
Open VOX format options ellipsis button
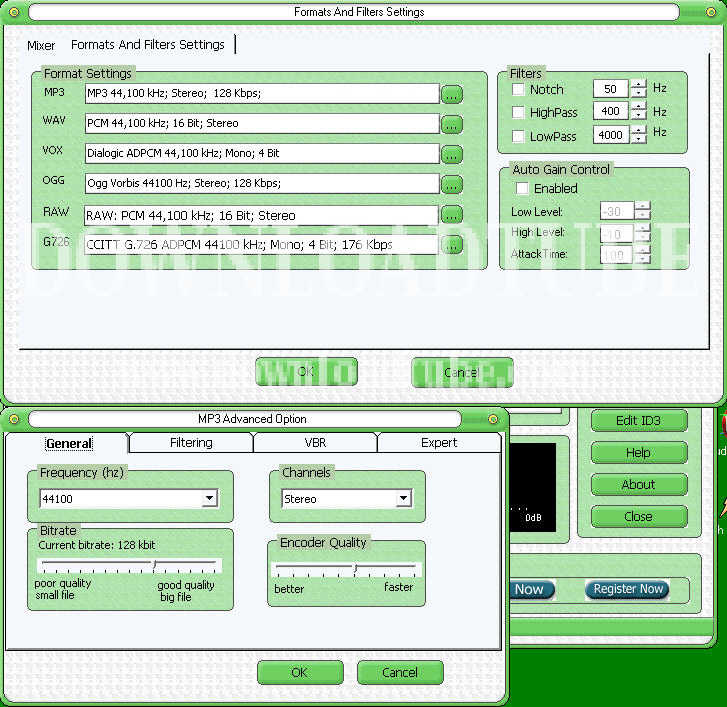pos(452,154)
